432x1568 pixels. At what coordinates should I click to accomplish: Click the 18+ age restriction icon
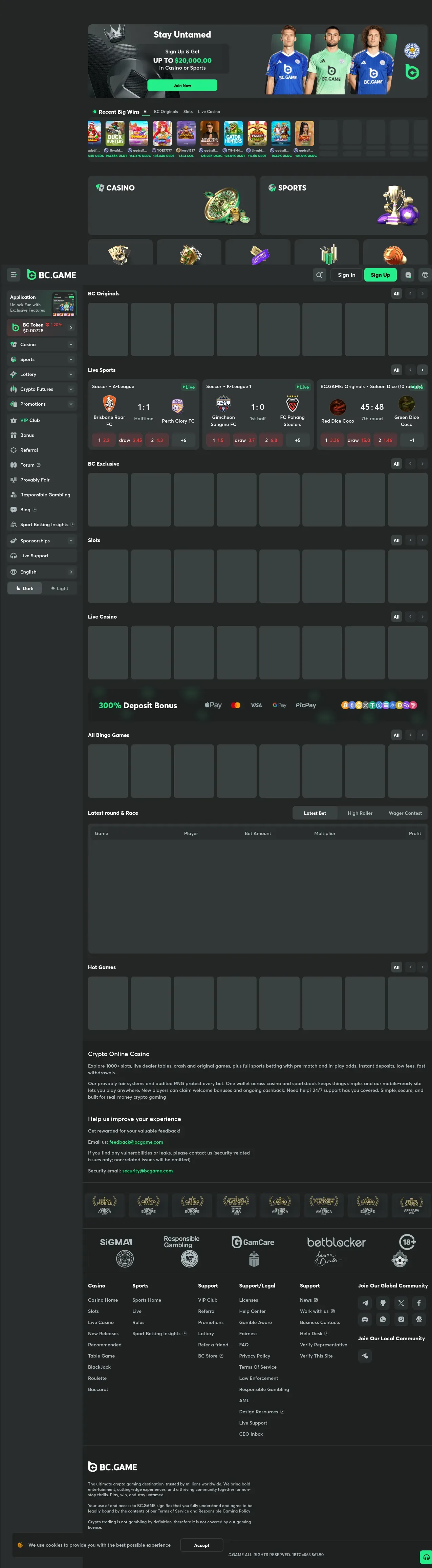[408, 1242]
